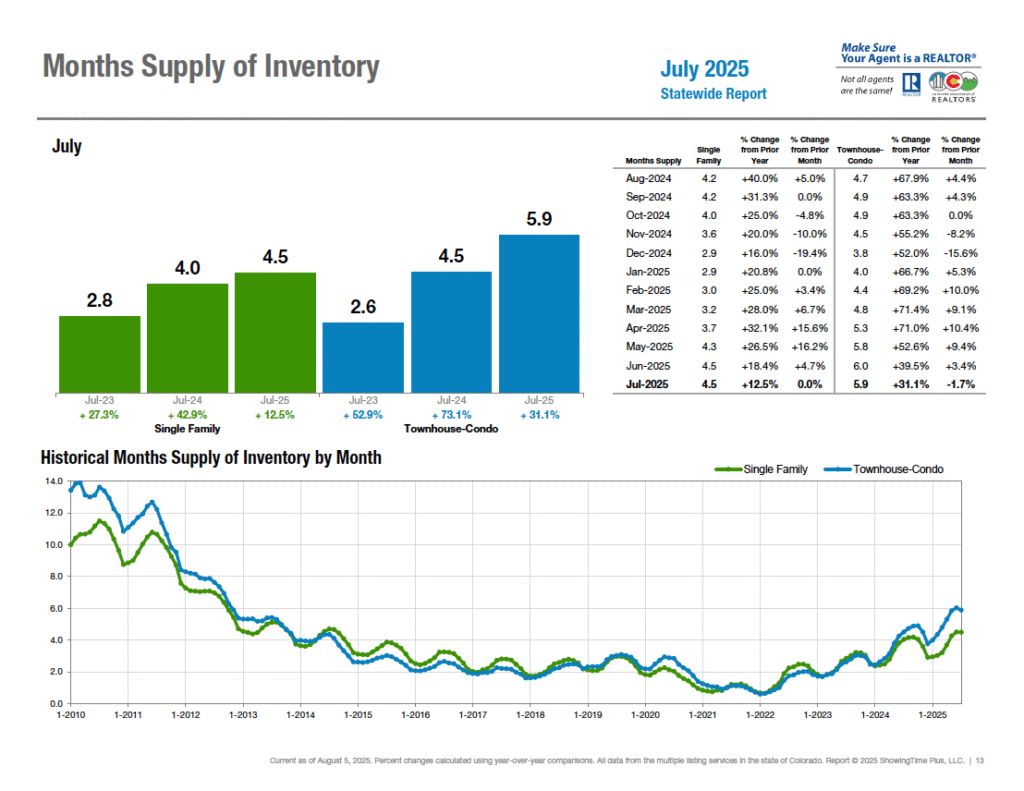Click the blue Jul-24 bar labeled 4.5
Image resolution: width=1024 pixels, height=791 pixels.
pyautogui.click(x=451, y=330)
